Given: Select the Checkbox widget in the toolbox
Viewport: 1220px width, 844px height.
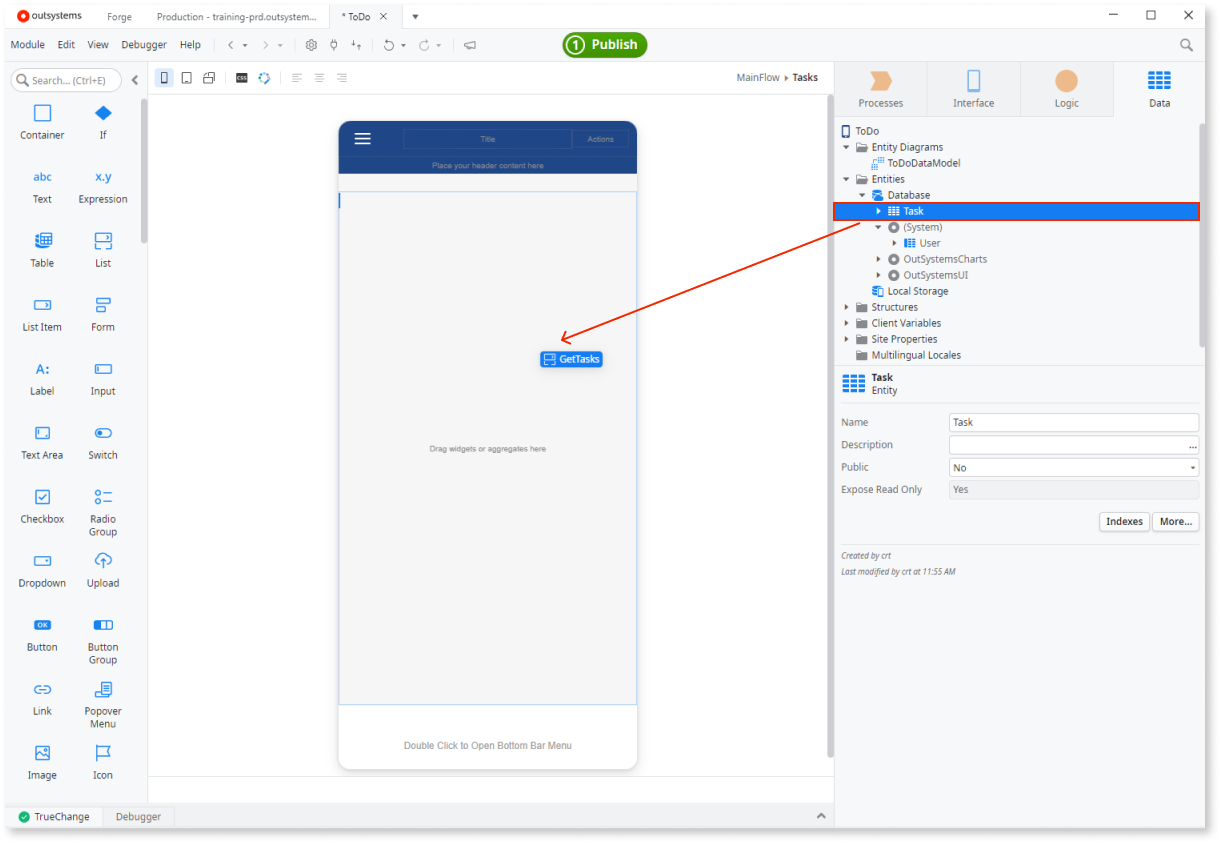Looking at the screenshot, I should pos(41,498).
